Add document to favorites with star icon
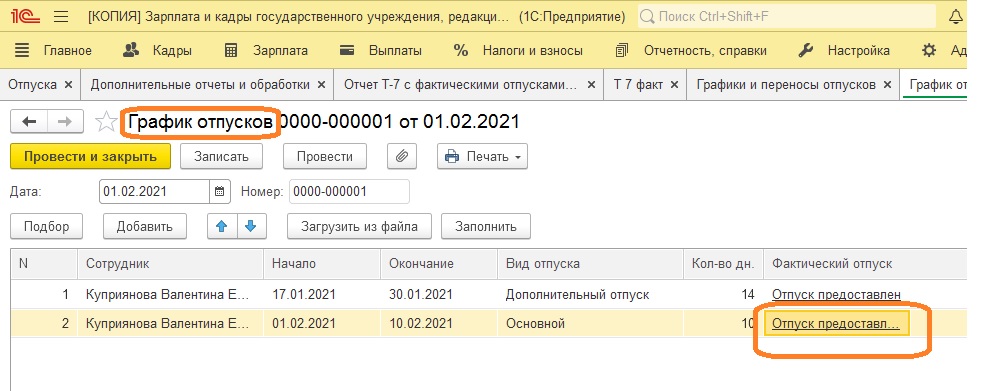The width and height of the screenshot is (987, 391). 106,122
